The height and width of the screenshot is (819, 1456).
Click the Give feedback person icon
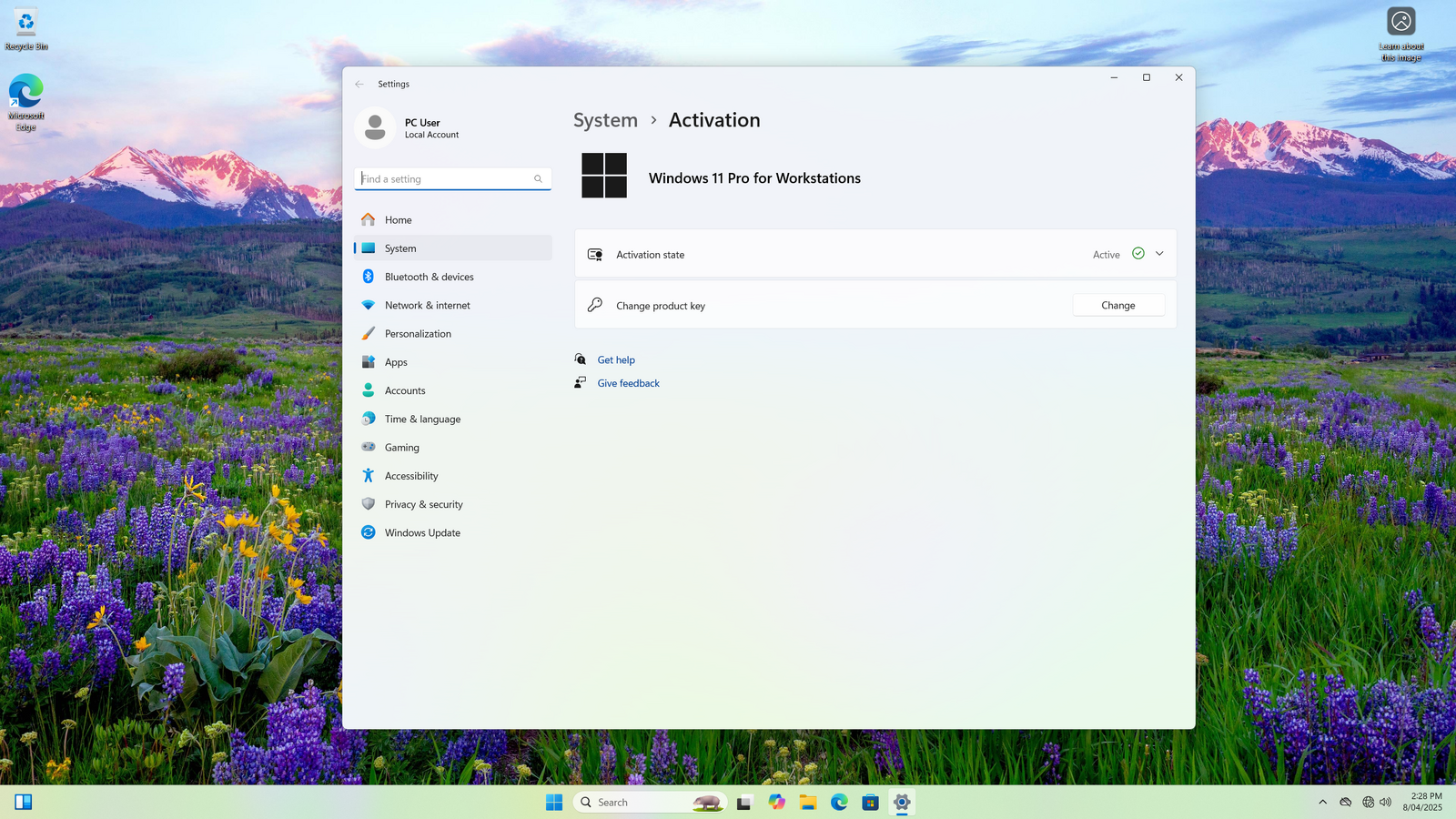pyautogui.click(x=581, y=382)
